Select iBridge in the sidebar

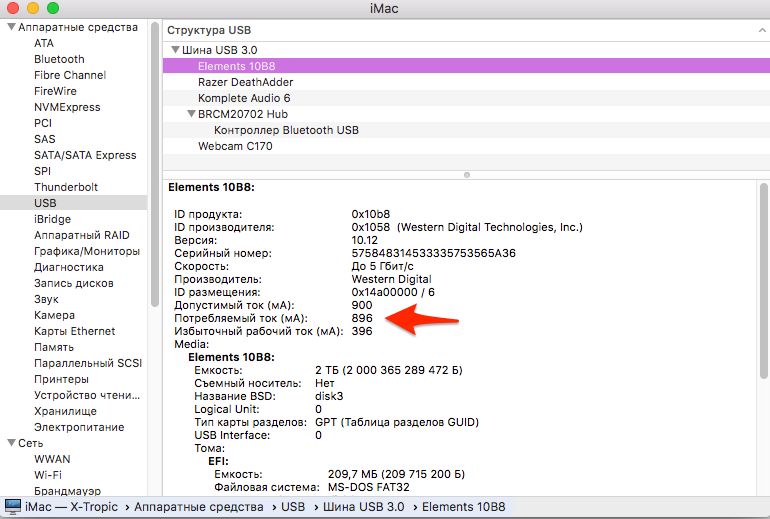pyautogui.click(x=52, y=219)
